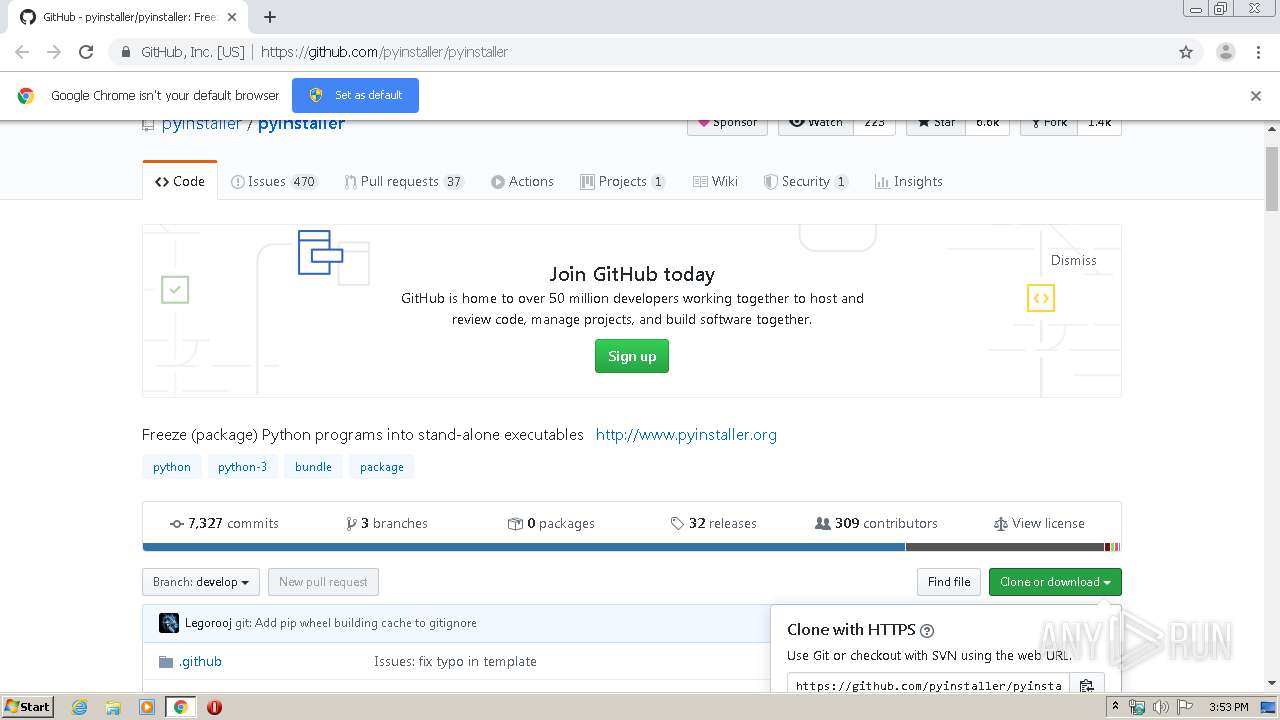Click the bundle topic tag
The height and width of the screenshot is (720, 1280).
pos(313,467)
